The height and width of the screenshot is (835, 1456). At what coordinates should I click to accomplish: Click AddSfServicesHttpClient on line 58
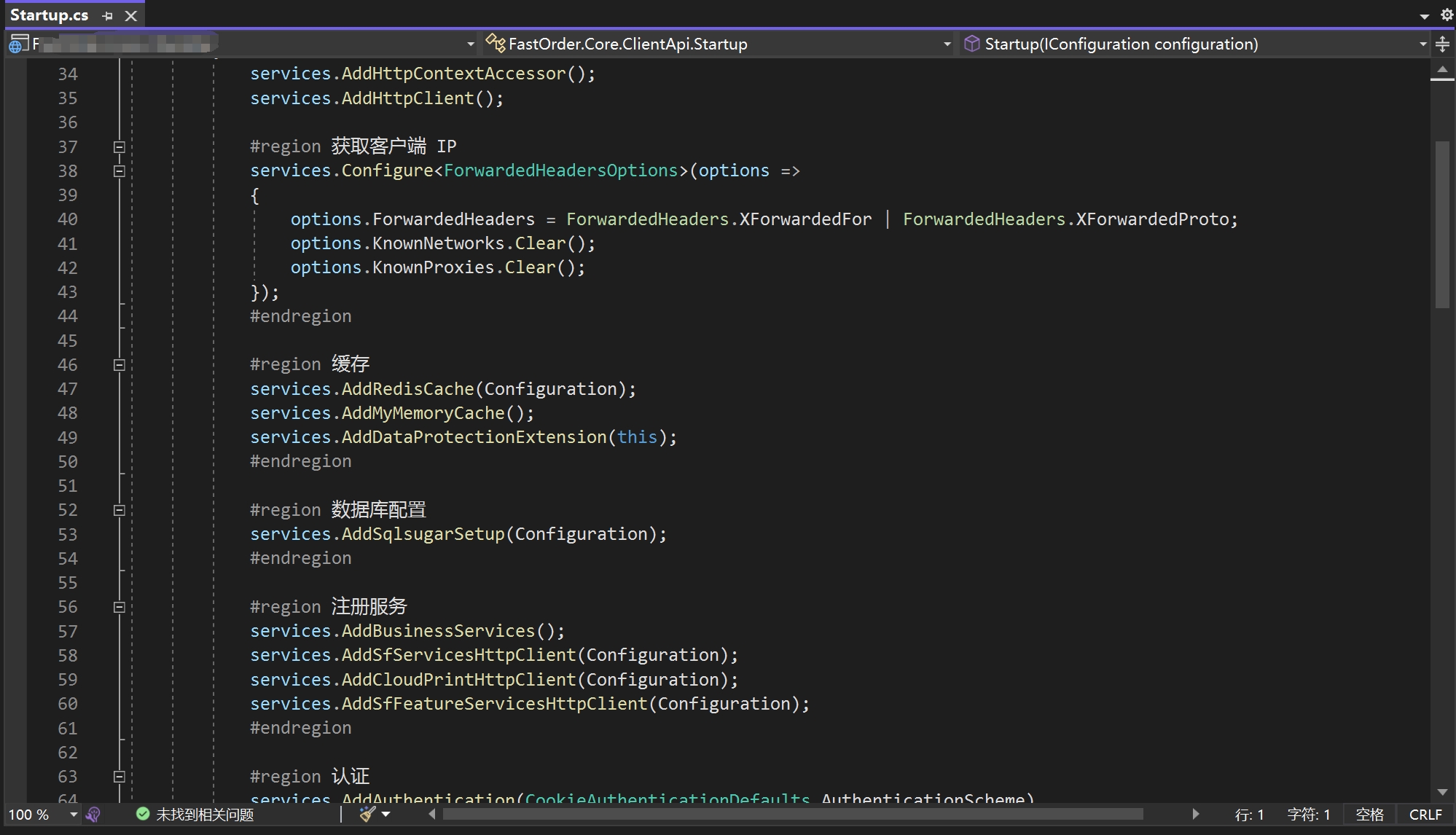[459, 655]
